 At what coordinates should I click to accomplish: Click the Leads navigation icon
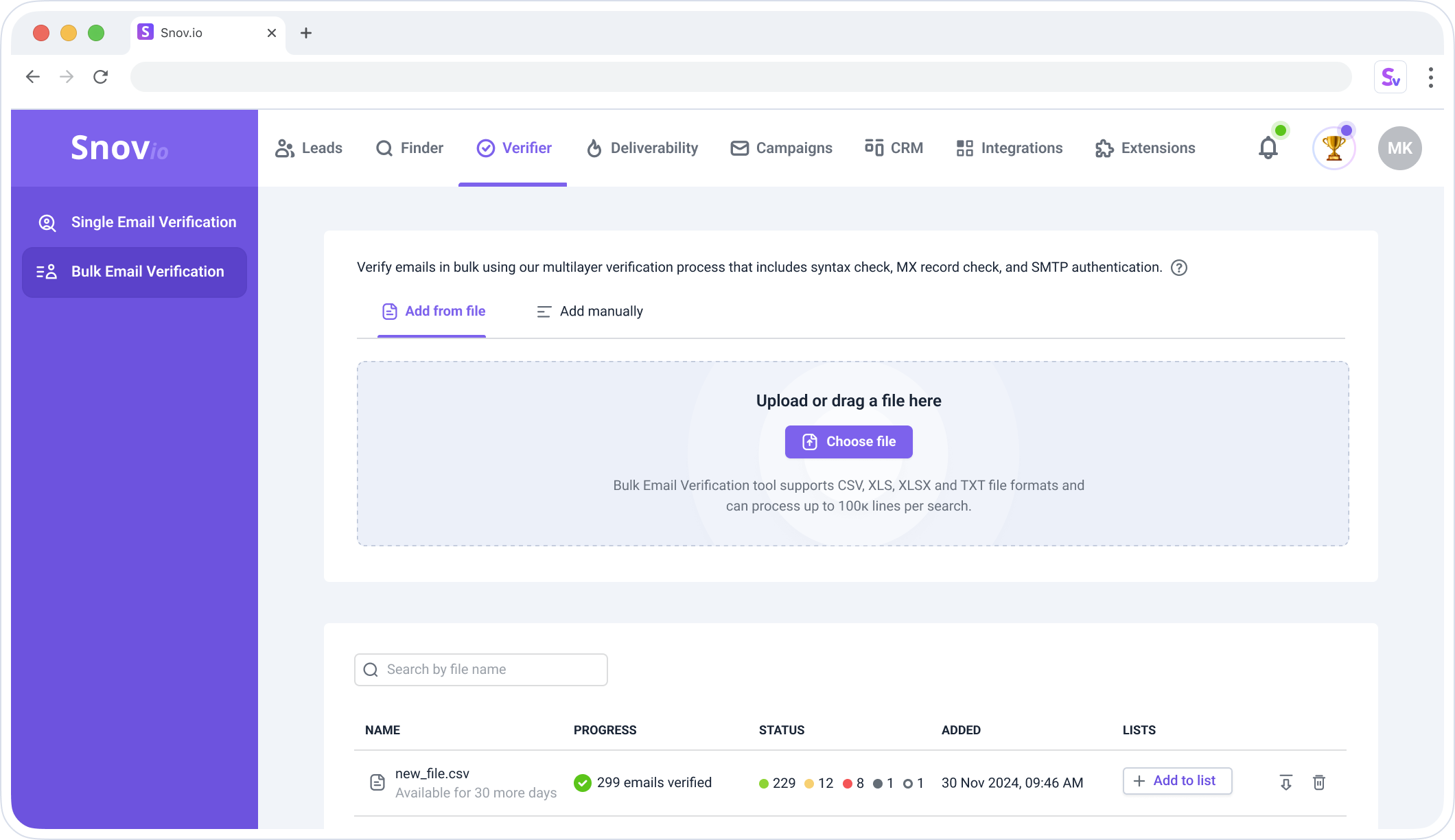(x=284, y=147)
